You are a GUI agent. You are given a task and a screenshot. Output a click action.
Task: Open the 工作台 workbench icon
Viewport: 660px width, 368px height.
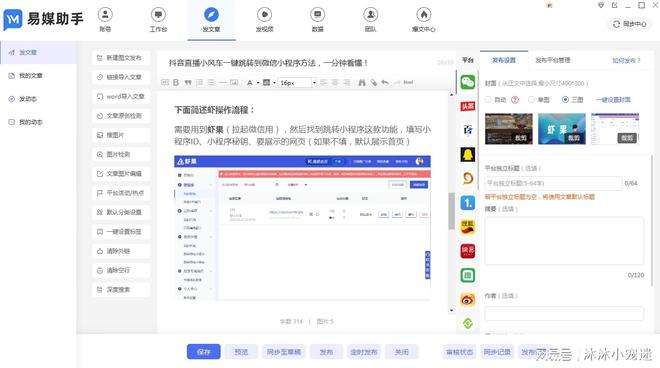158,15
